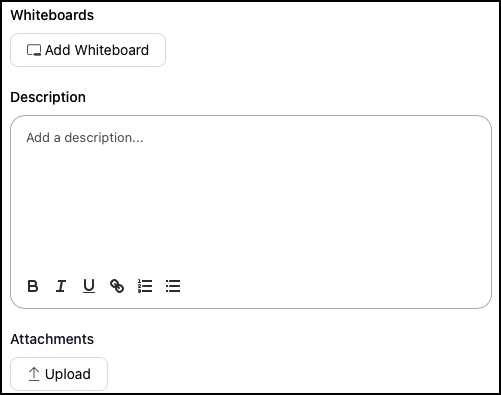Toggle underline formatting in the description editor

click(x=89, y=286)
